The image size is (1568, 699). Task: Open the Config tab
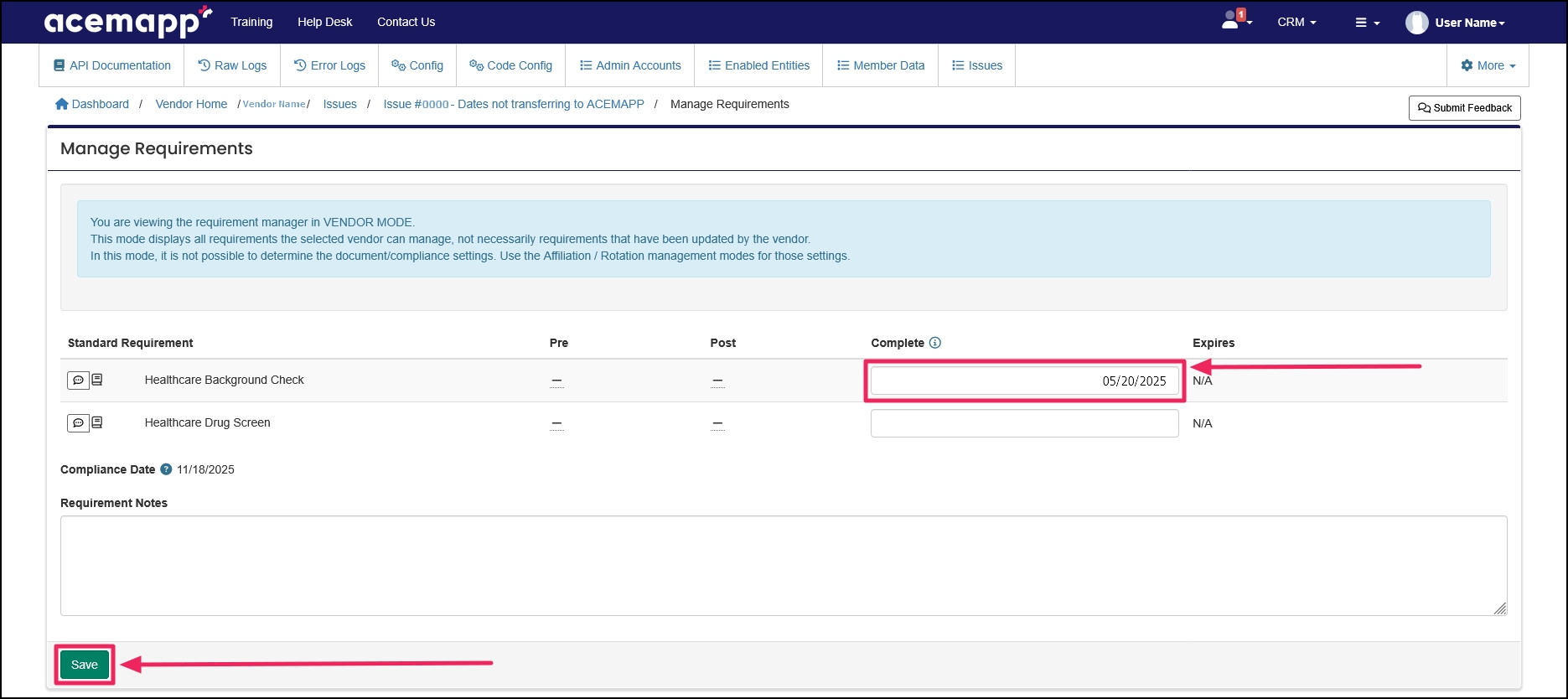coord(417,65)
